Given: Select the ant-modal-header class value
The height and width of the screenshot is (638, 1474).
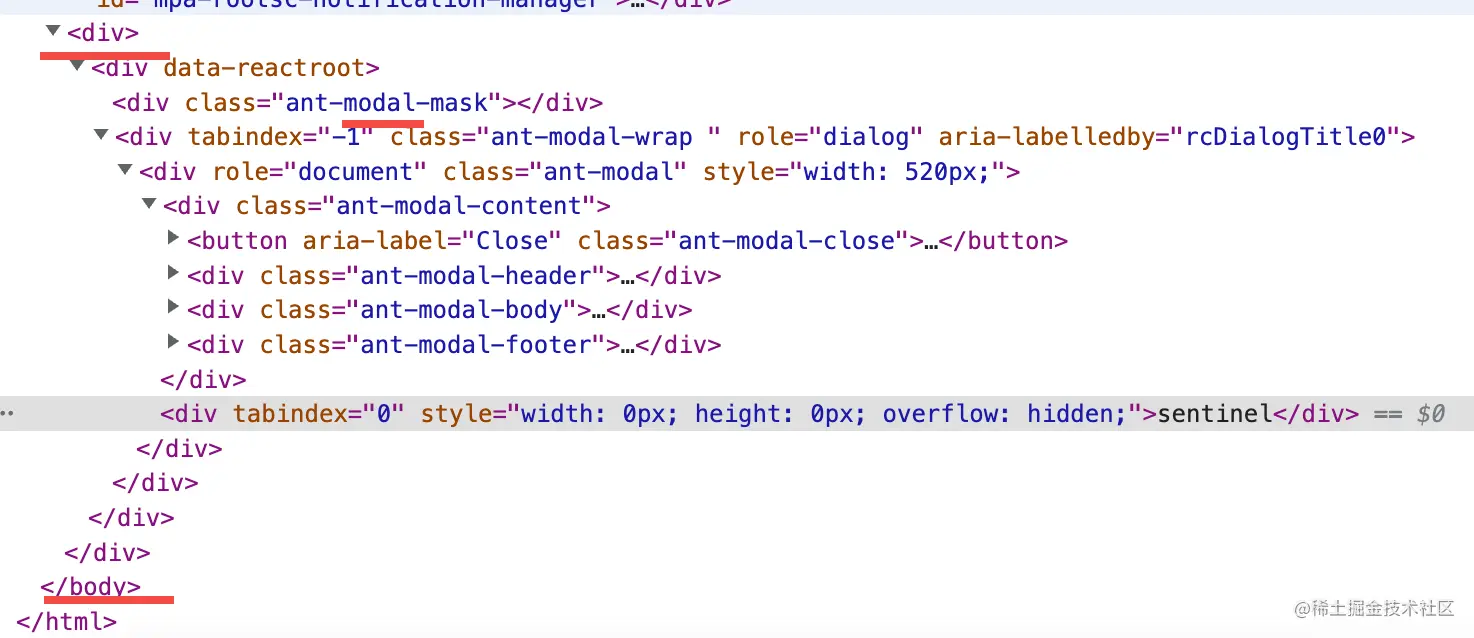Looking at the screenshot, I should click(476, 275).
